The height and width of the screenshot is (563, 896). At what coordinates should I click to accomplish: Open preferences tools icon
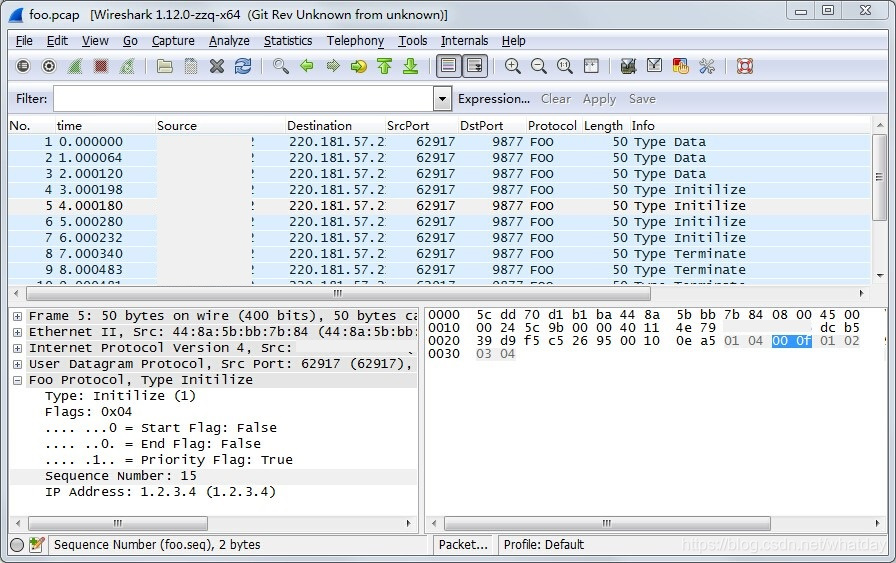(x=707, y=66)
